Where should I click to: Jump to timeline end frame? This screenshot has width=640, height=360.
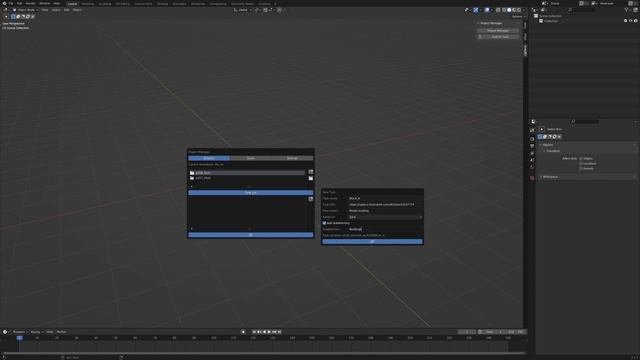tap(279, 332)
